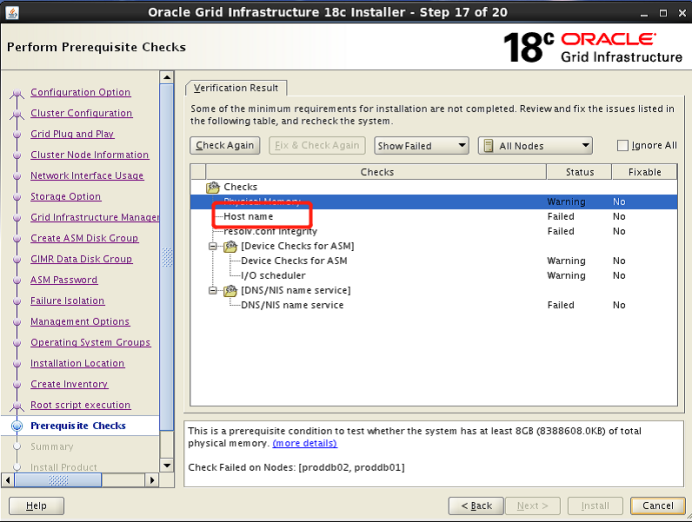
Task: Go to the Cluster Configuration step
Action: (x=81, y=113)
